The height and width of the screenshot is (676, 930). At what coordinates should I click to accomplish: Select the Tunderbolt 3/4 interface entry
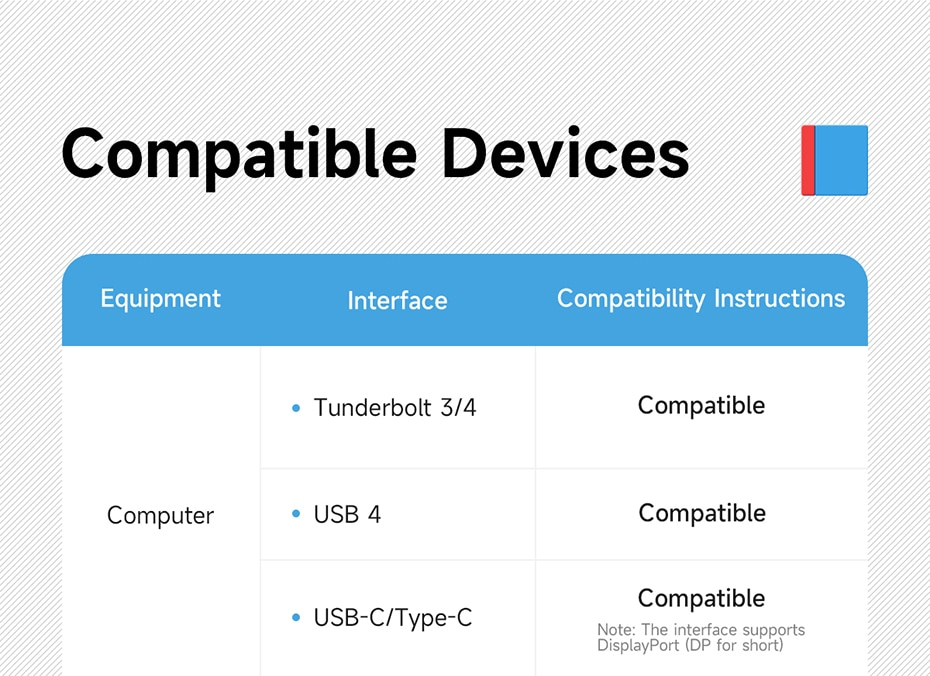point(395,408)
